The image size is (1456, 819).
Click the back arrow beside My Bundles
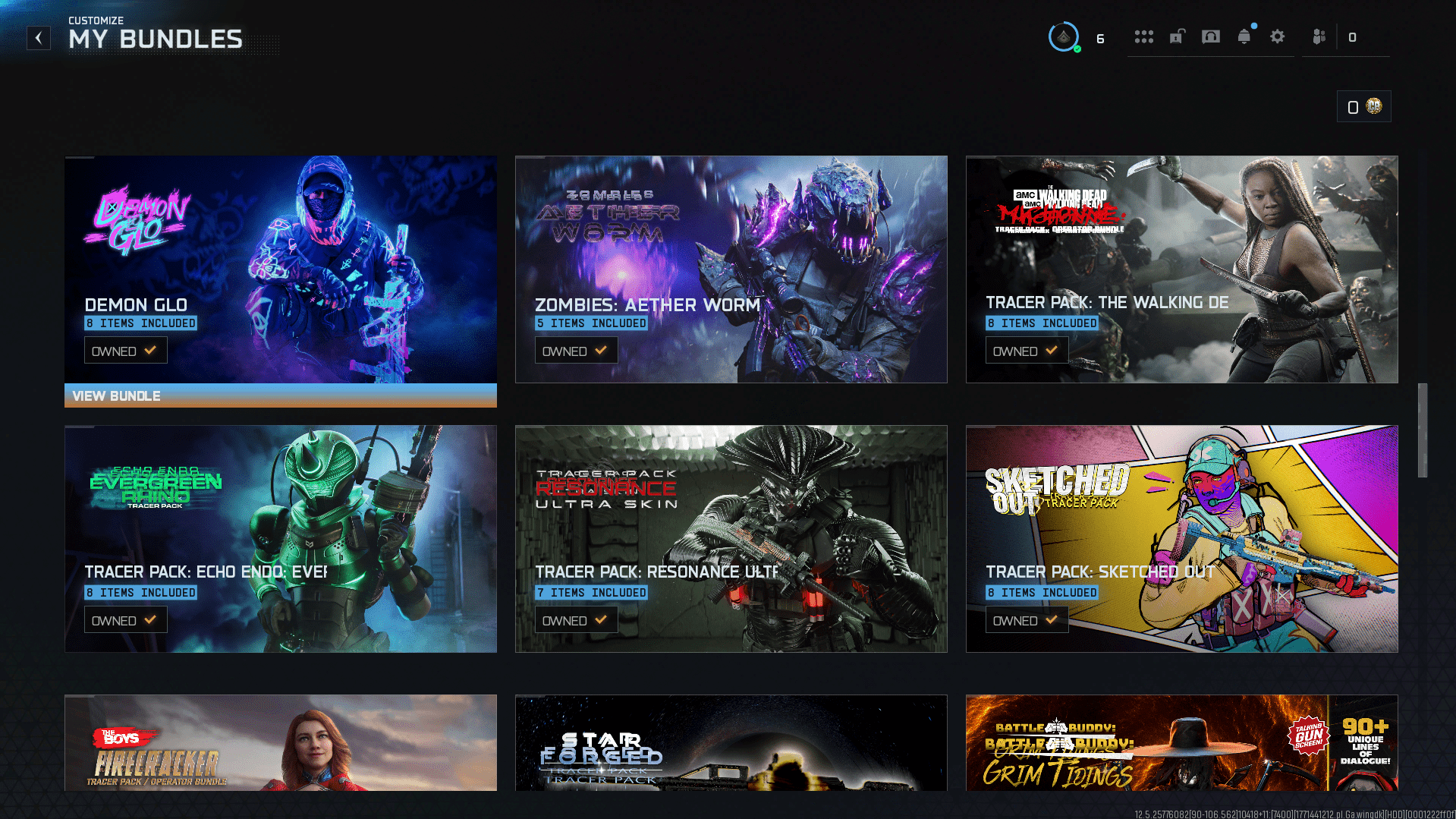click(x=39, y=38)
